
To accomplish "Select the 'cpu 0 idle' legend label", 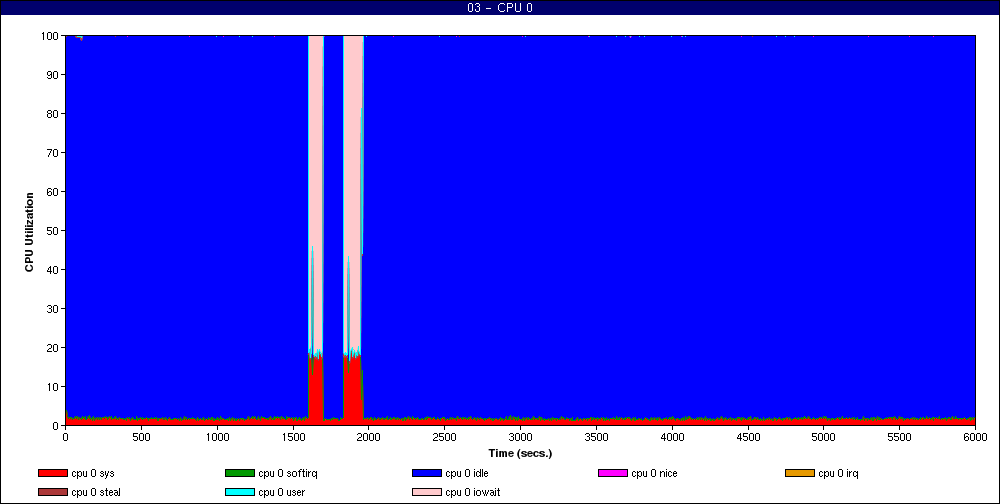I will (467, 473).
